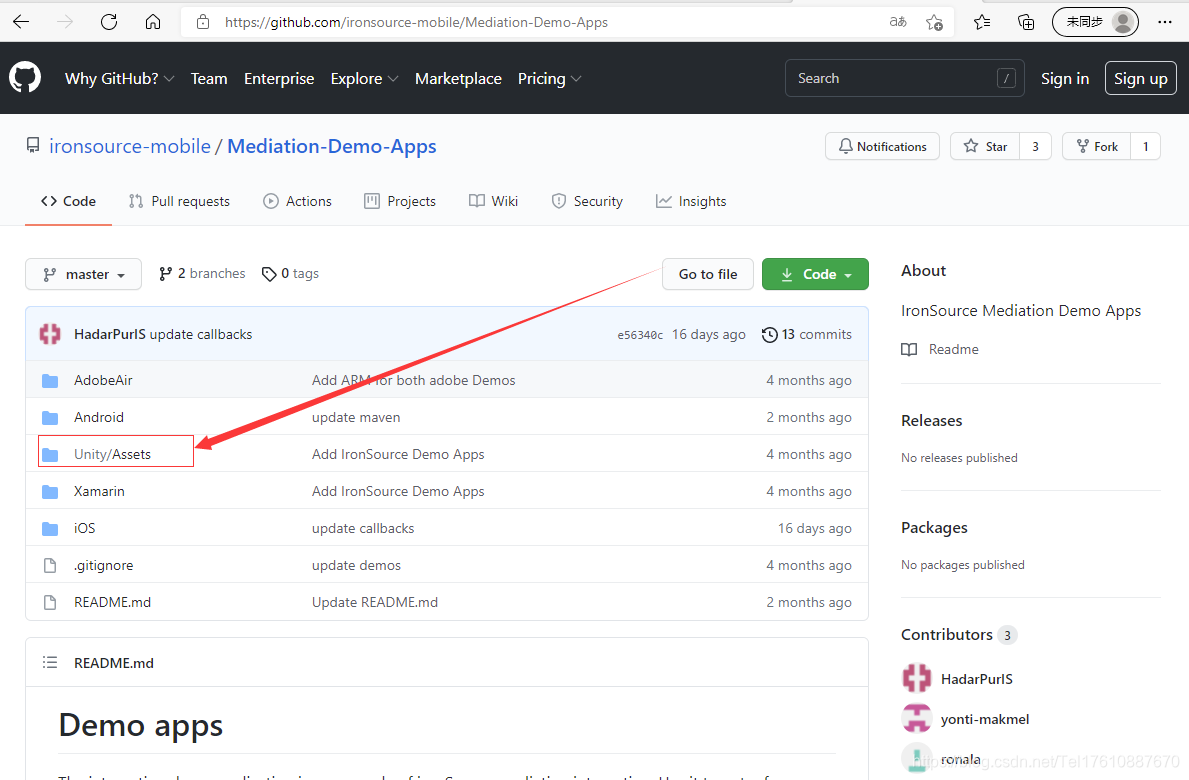The height and width of the screenshot is (780, 1189).
Task: Click the Go to file button
Action: tap(707, 274)
